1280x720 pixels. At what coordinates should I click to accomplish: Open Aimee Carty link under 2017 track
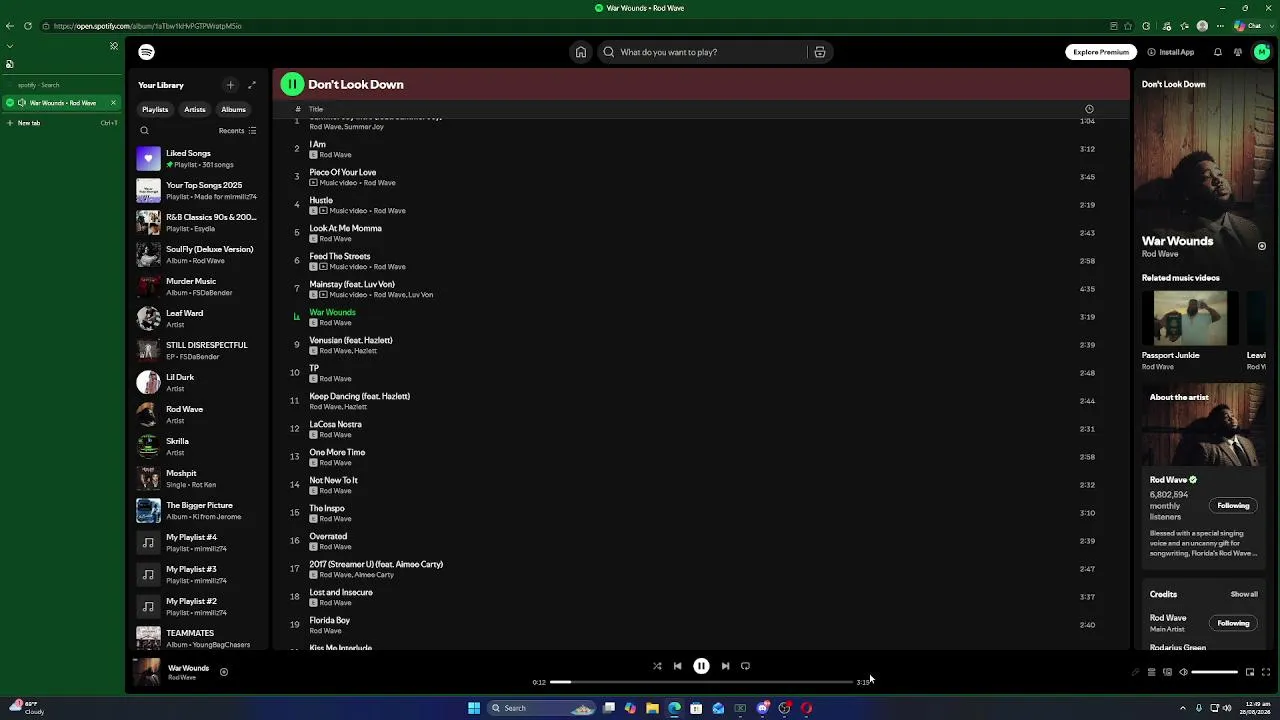[x=374, y=575]
